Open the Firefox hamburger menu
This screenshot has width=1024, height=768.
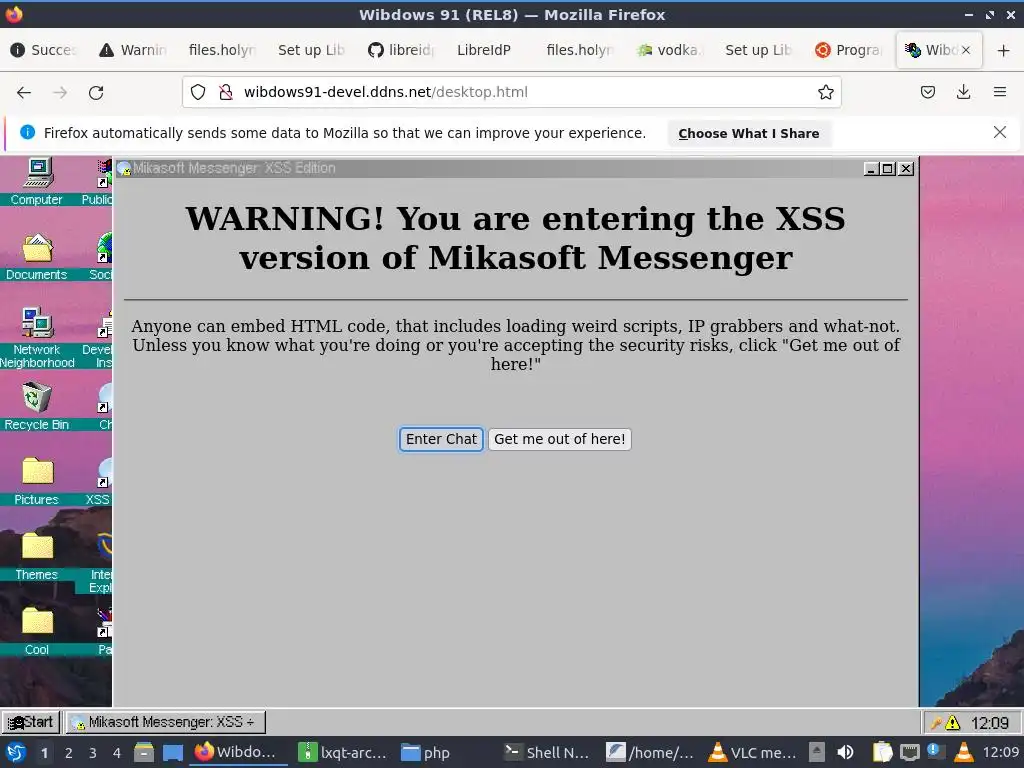click(x=1000, y=92)
